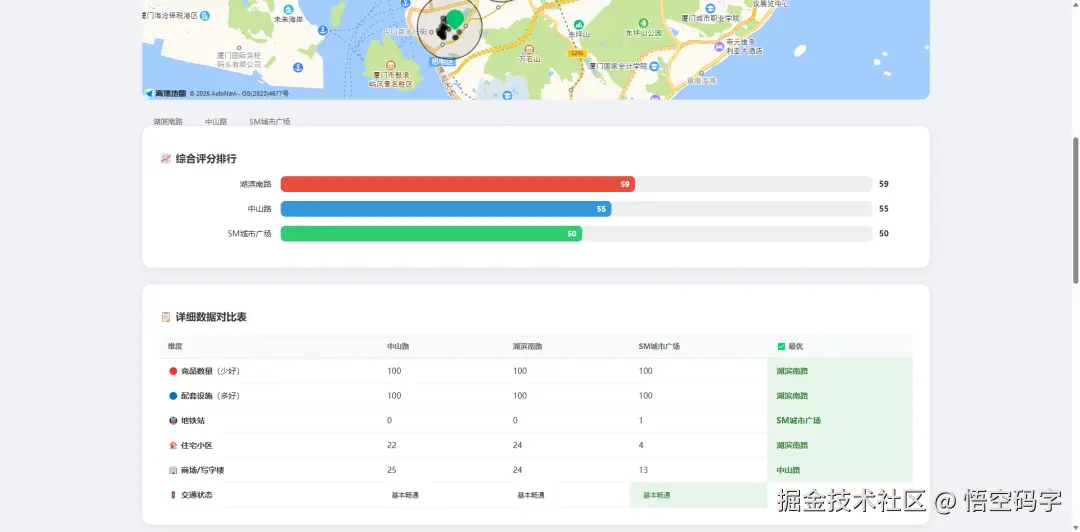Click highlighted 基本畅通 under SM城市广场
Viewport: 1080px width, 532px height.
pos(657,495)
